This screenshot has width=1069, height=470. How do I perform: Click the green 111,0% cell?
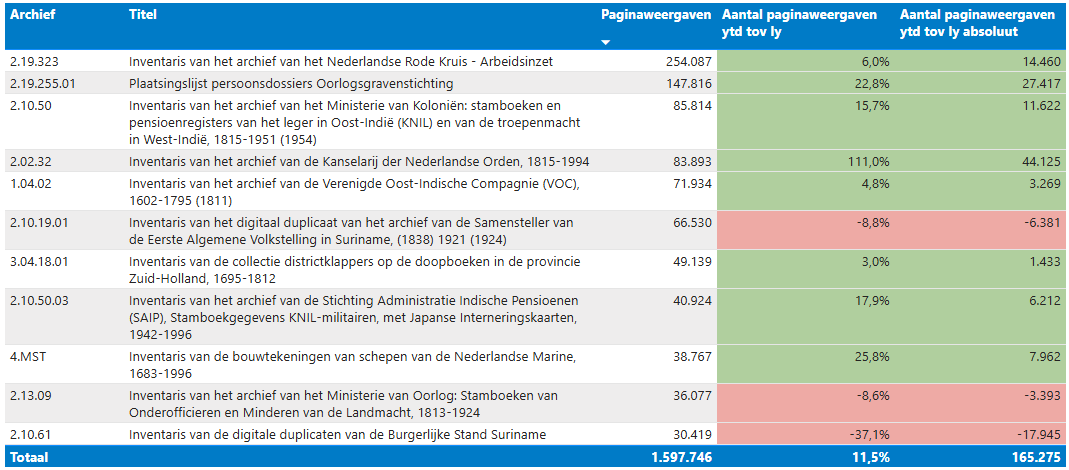[x=868, y=161]
